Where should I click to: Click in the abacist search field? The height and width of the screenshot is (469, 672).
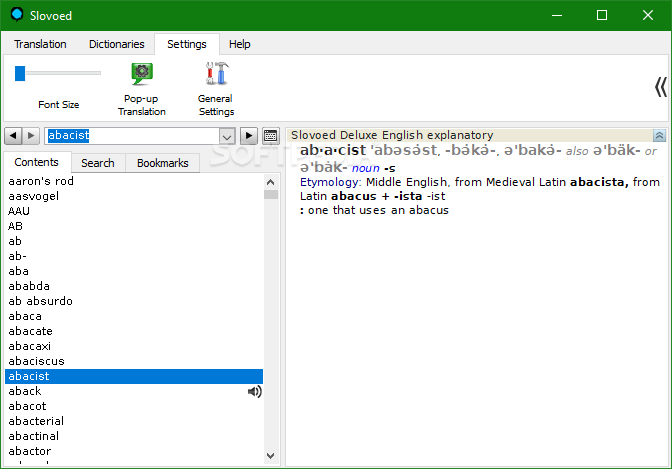pos(133,136)
